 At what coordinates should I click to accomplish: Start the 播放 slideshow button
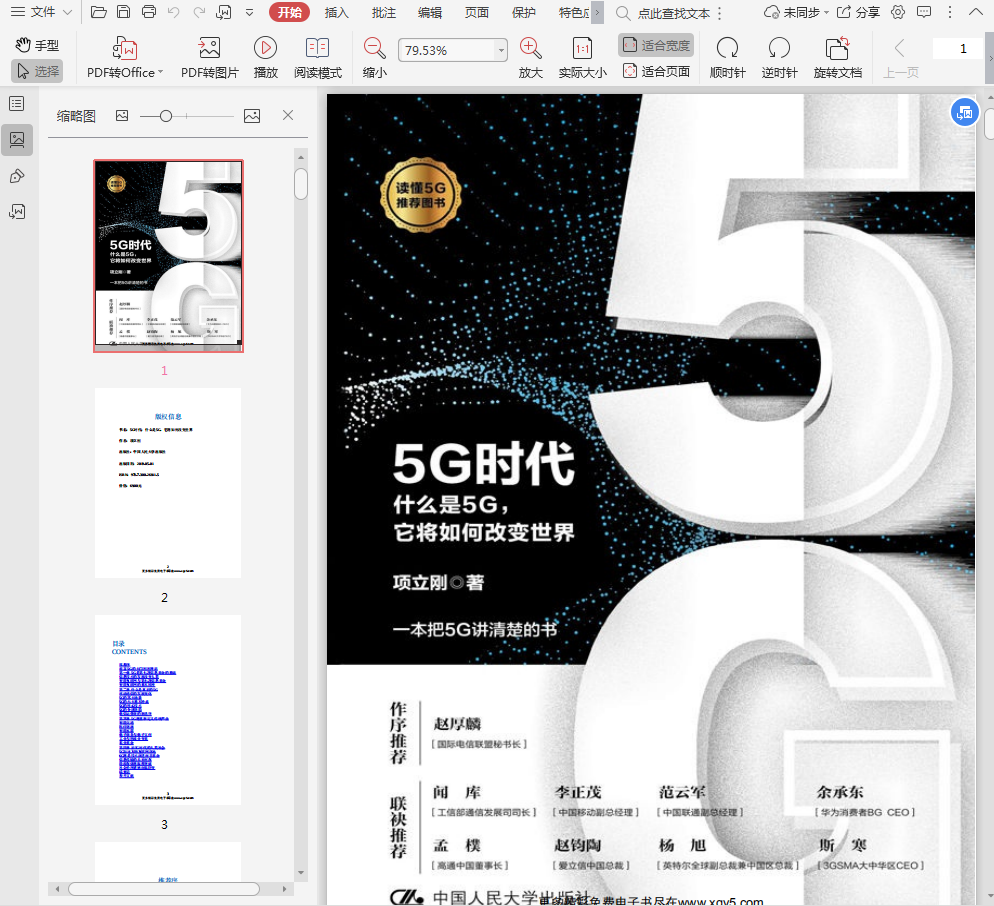pos(265,48)
